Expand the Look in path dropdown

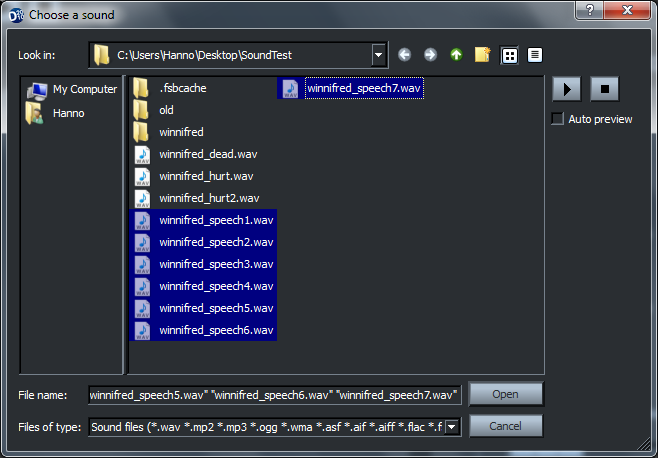click(378, 55)
